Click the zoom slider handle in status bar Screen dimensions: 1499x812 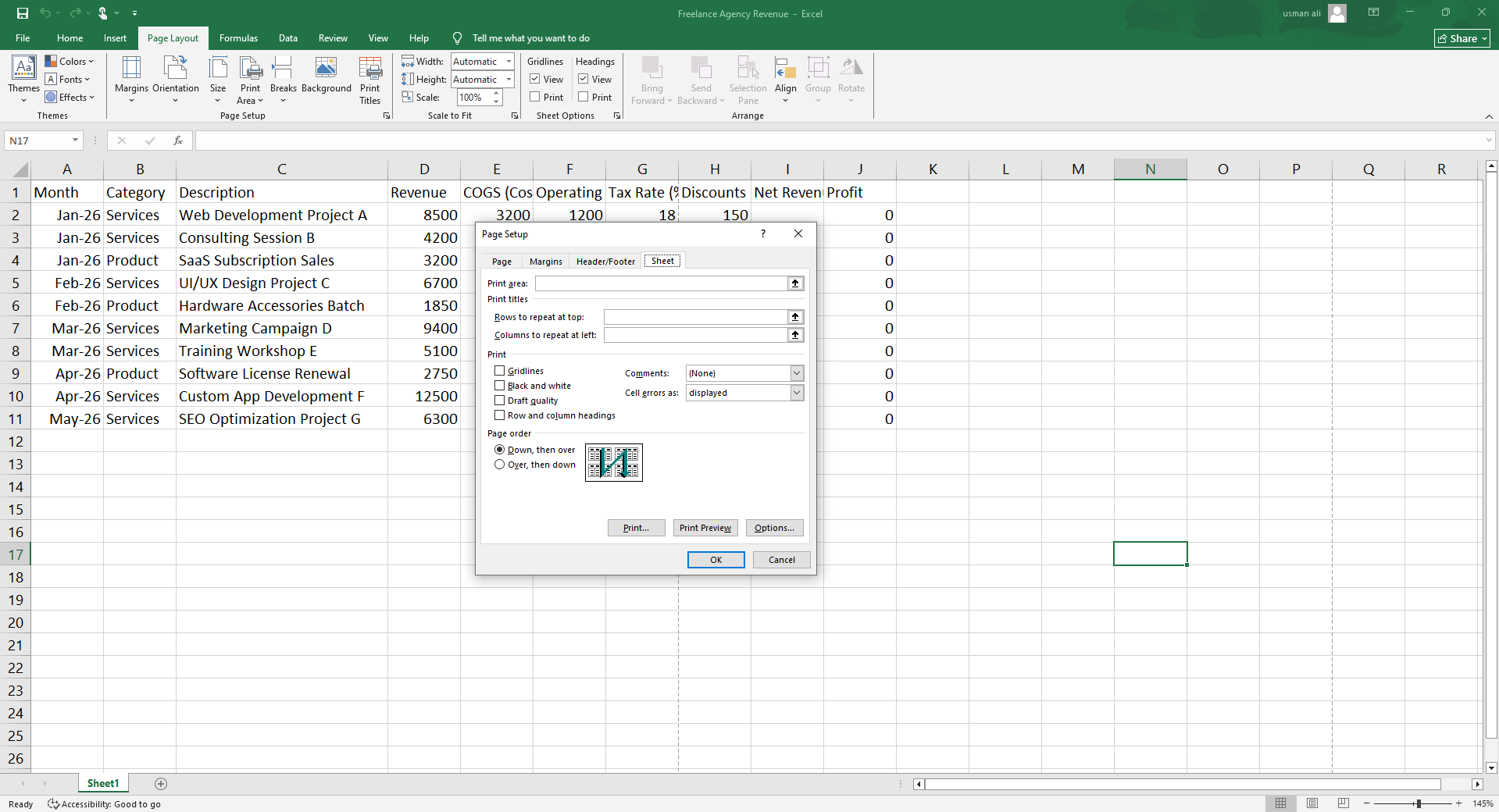[1418, 803]
